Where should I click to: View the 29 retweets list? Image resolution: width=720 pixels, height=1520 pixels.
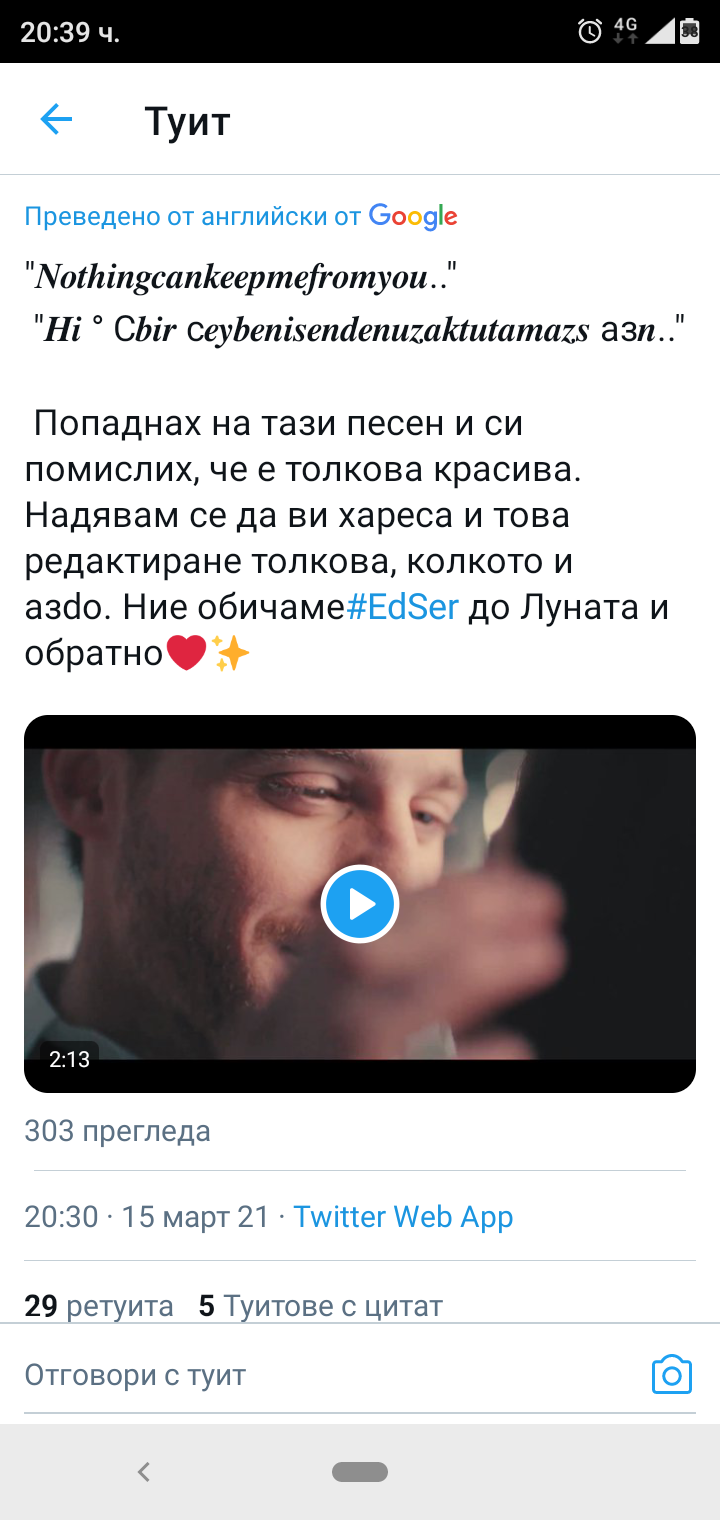[x=99, y=1305]
